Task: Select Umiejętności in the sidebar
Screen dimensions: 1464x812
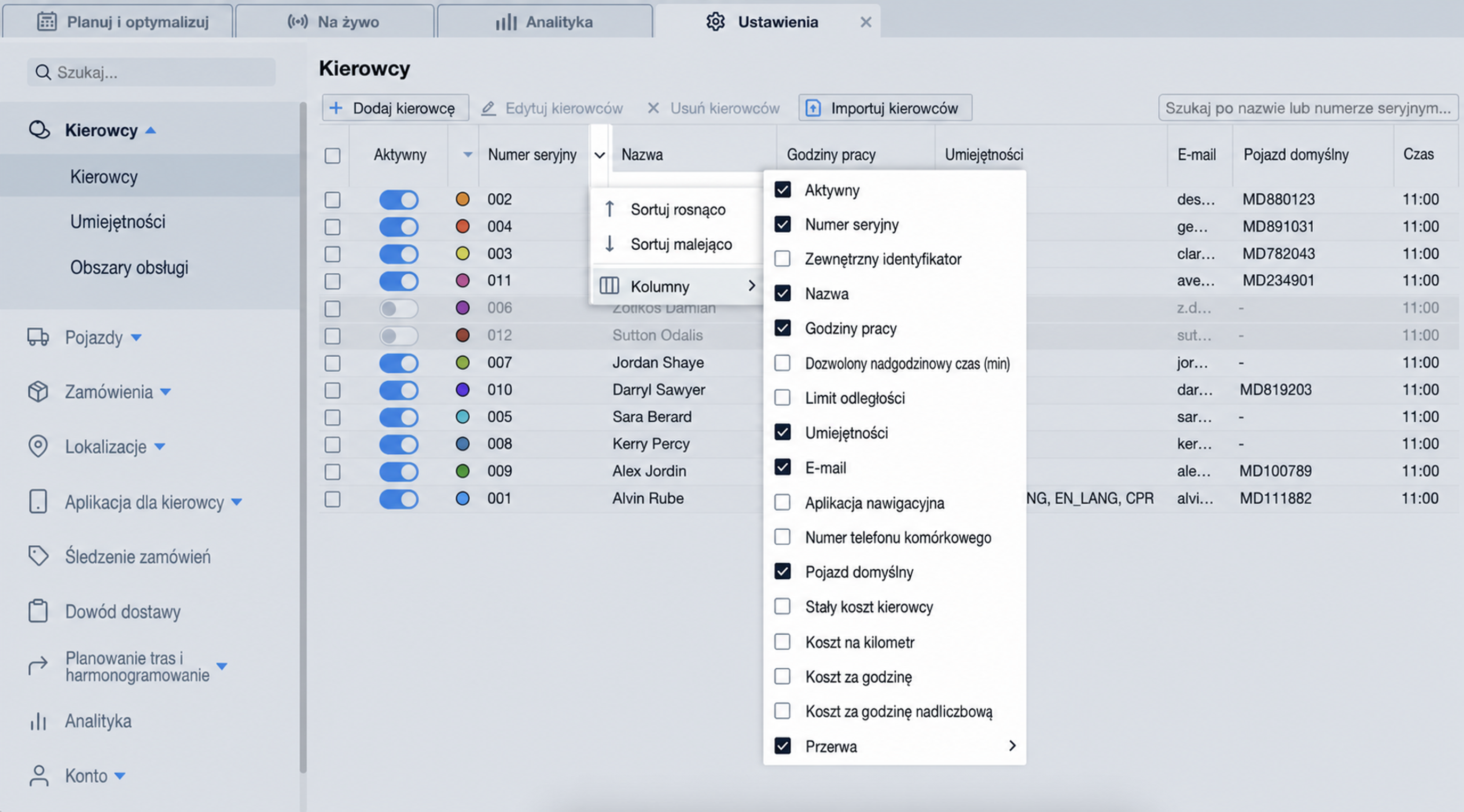Action: tap(118, 221)
